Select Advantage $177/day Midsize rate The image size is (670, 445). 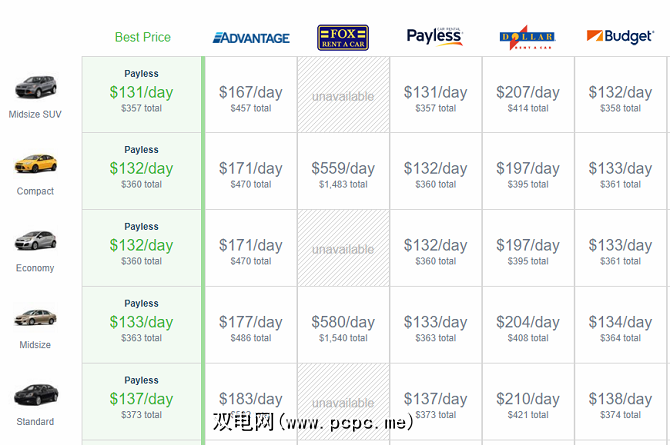250,324
